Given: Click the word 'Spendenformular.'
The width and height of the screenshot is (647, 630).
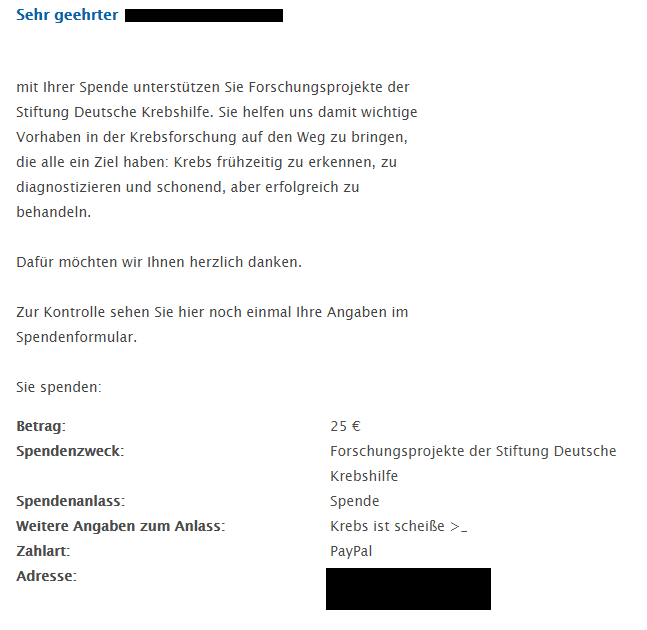Looking at the screenshot, I should click(x=76, y=337).
